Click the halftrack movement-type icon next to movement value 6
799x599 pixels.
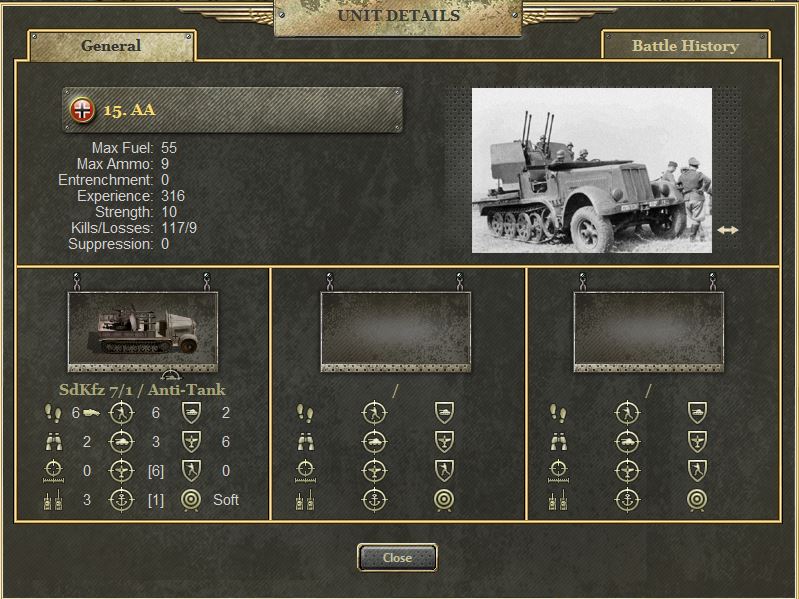click(x=91, y=413)
